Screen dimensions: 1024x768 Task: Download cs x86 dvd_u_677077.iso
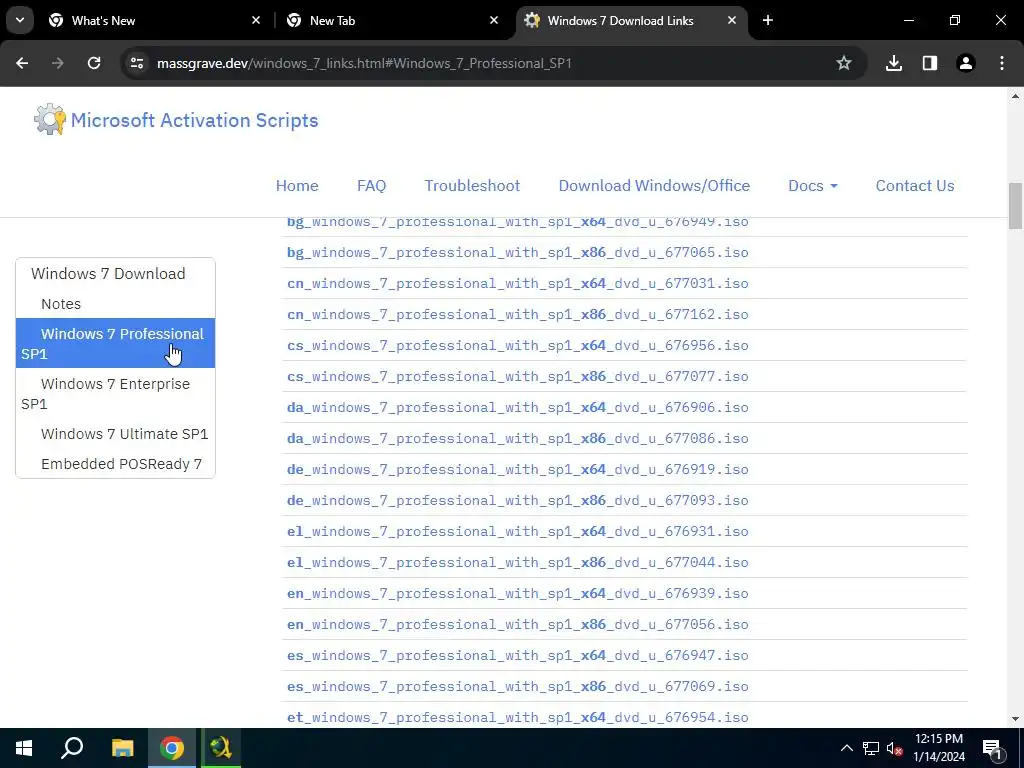[x=517, y=376]
